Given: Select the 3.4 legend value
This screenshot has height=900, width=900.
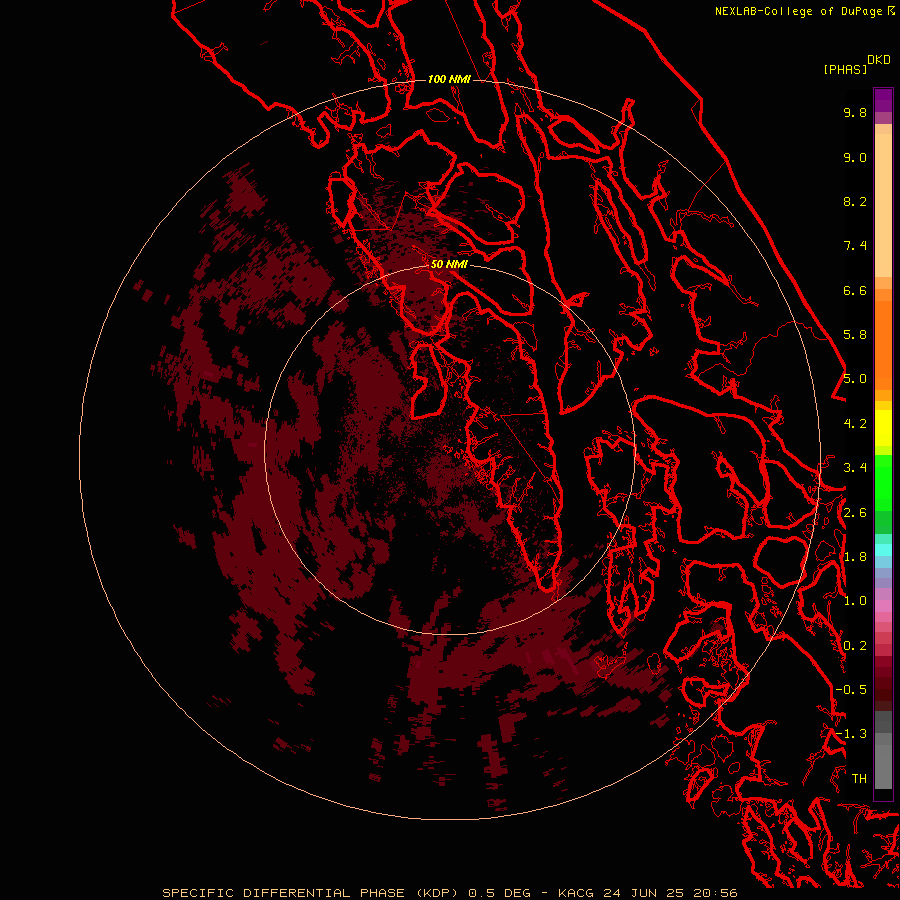Looking at the screenshot, I should 855,468.
